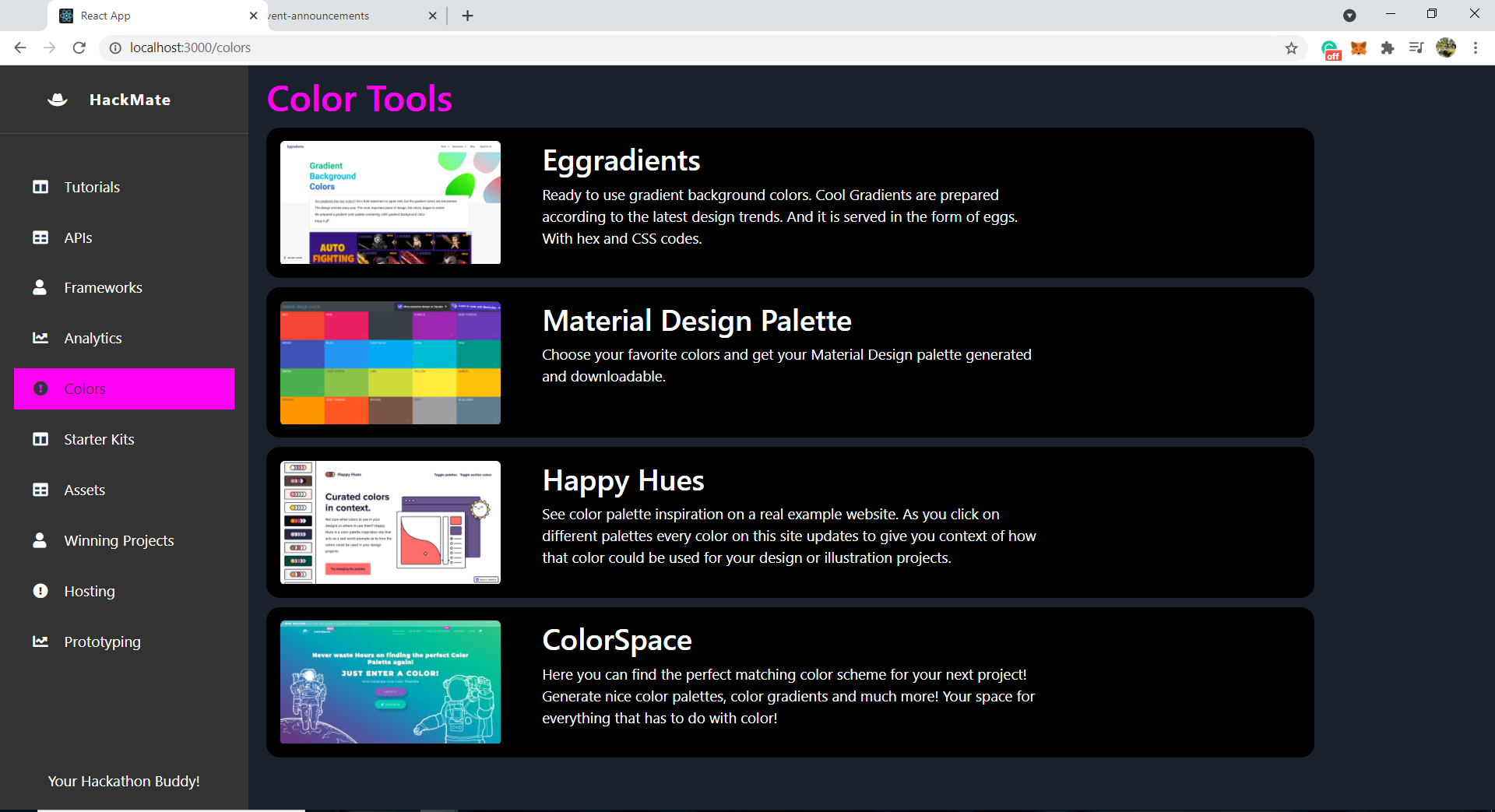This screenshot has width=1495, height=812.
Task: Open the media control playlist icon
Action: (x=1416, y=48)
